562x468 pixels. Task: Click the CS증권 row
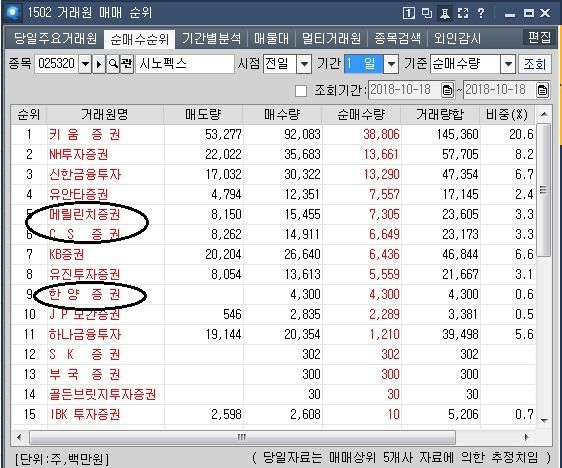pos(273,235)
